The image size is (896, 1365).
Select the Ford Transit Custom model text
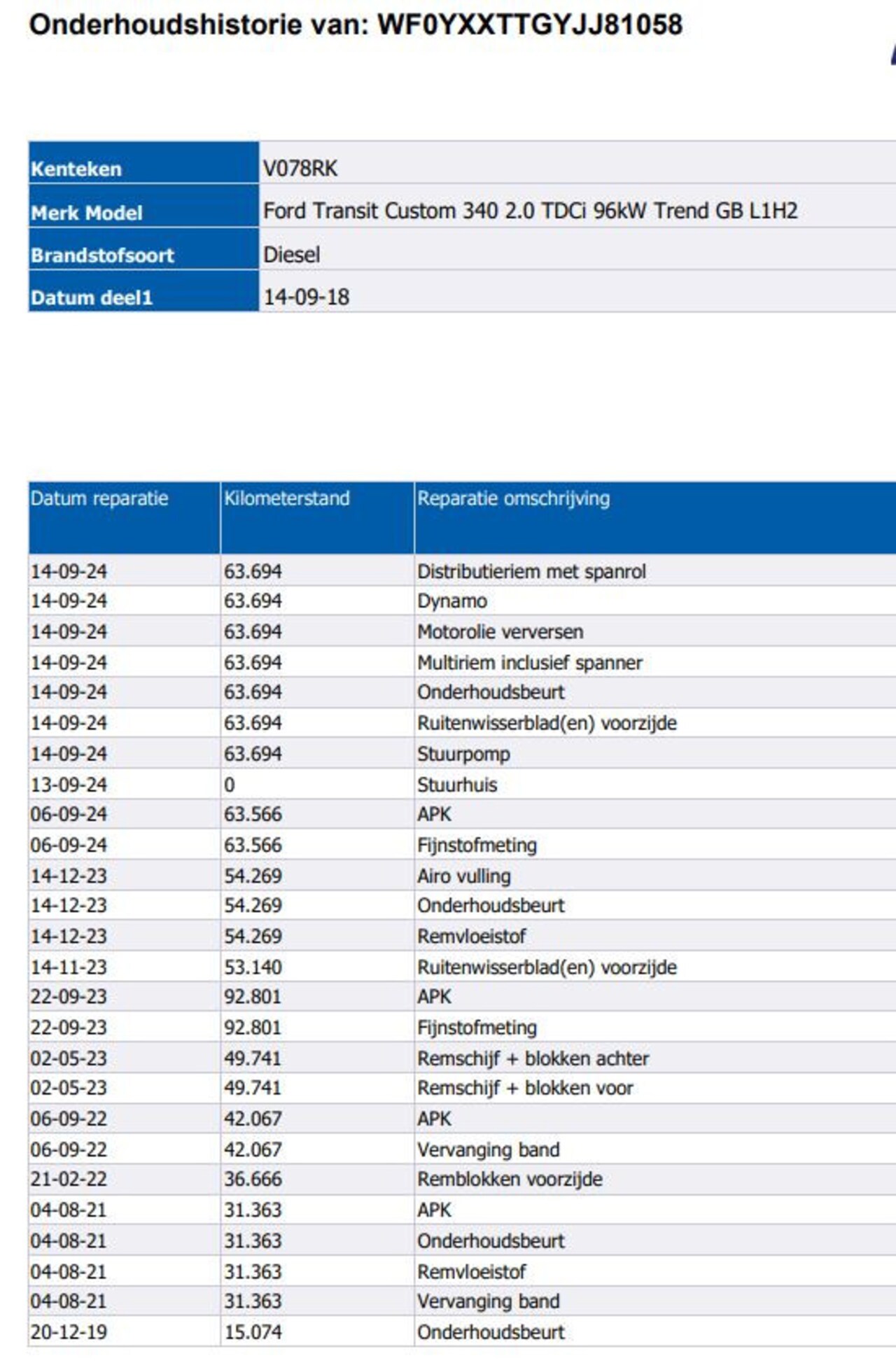[x=530, y=211]
